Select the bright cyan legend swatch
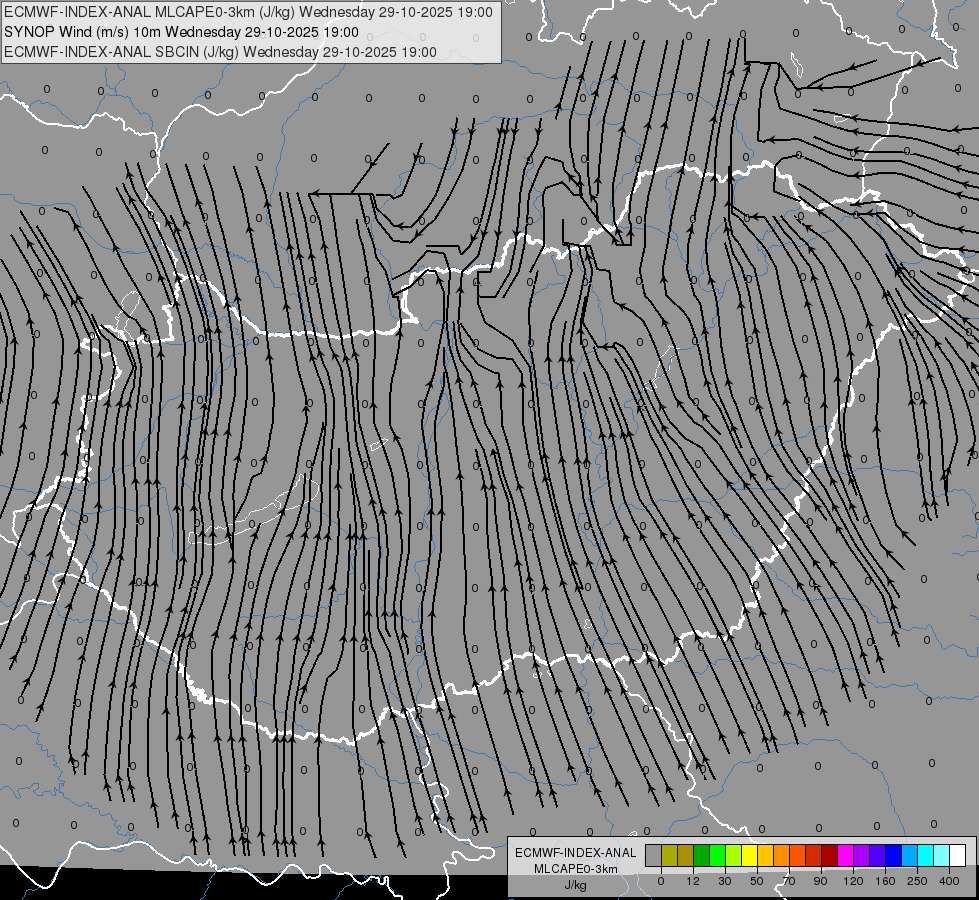The height and width of the screenshot is (900, 979). click(x=925, y=855)
